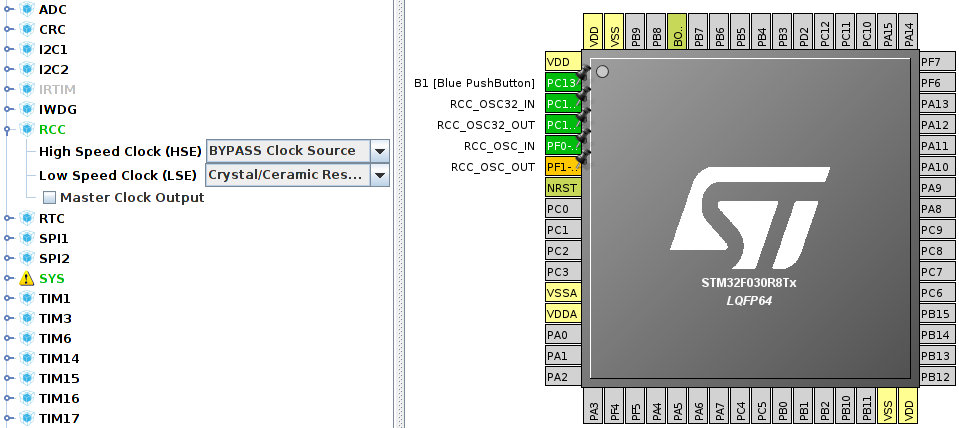This screenshot has width=959, height=428.
Task: Select pin PB9 on the top edge
Action: click(635, 31)
